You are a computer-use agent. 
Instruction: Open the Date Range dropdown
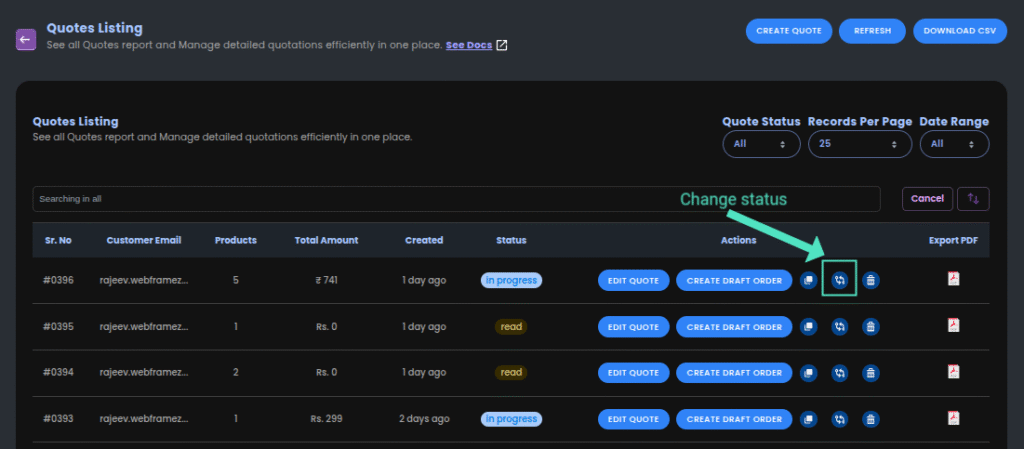point(954,144)
